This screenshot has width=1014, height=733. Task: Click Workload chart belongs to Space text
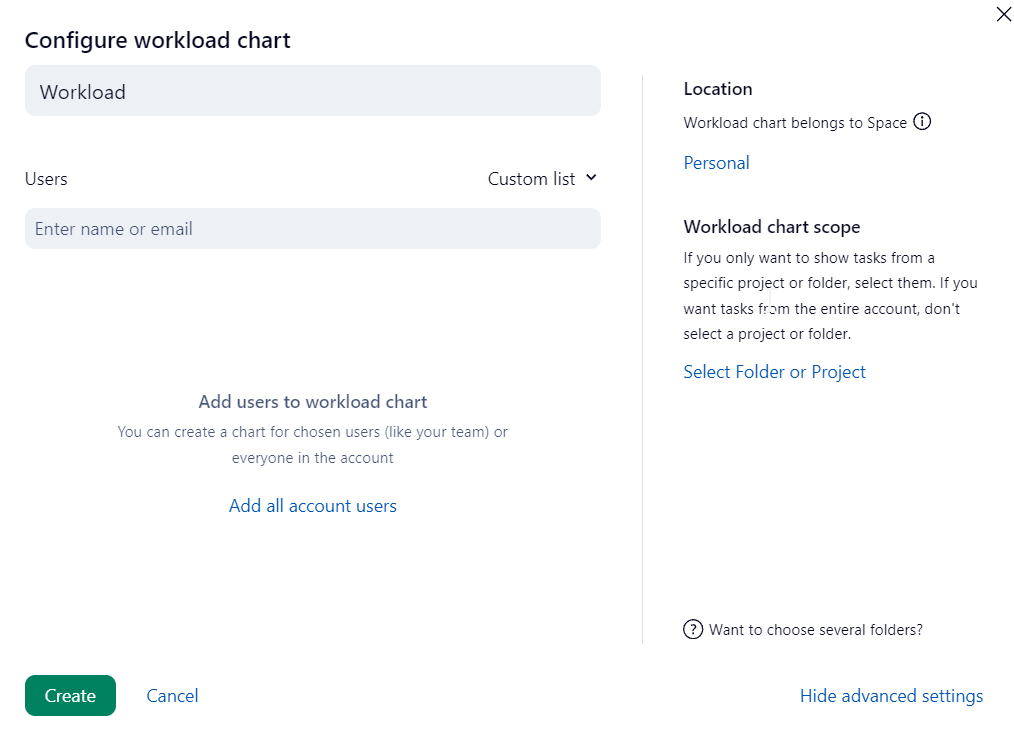[x=795, y=123]
